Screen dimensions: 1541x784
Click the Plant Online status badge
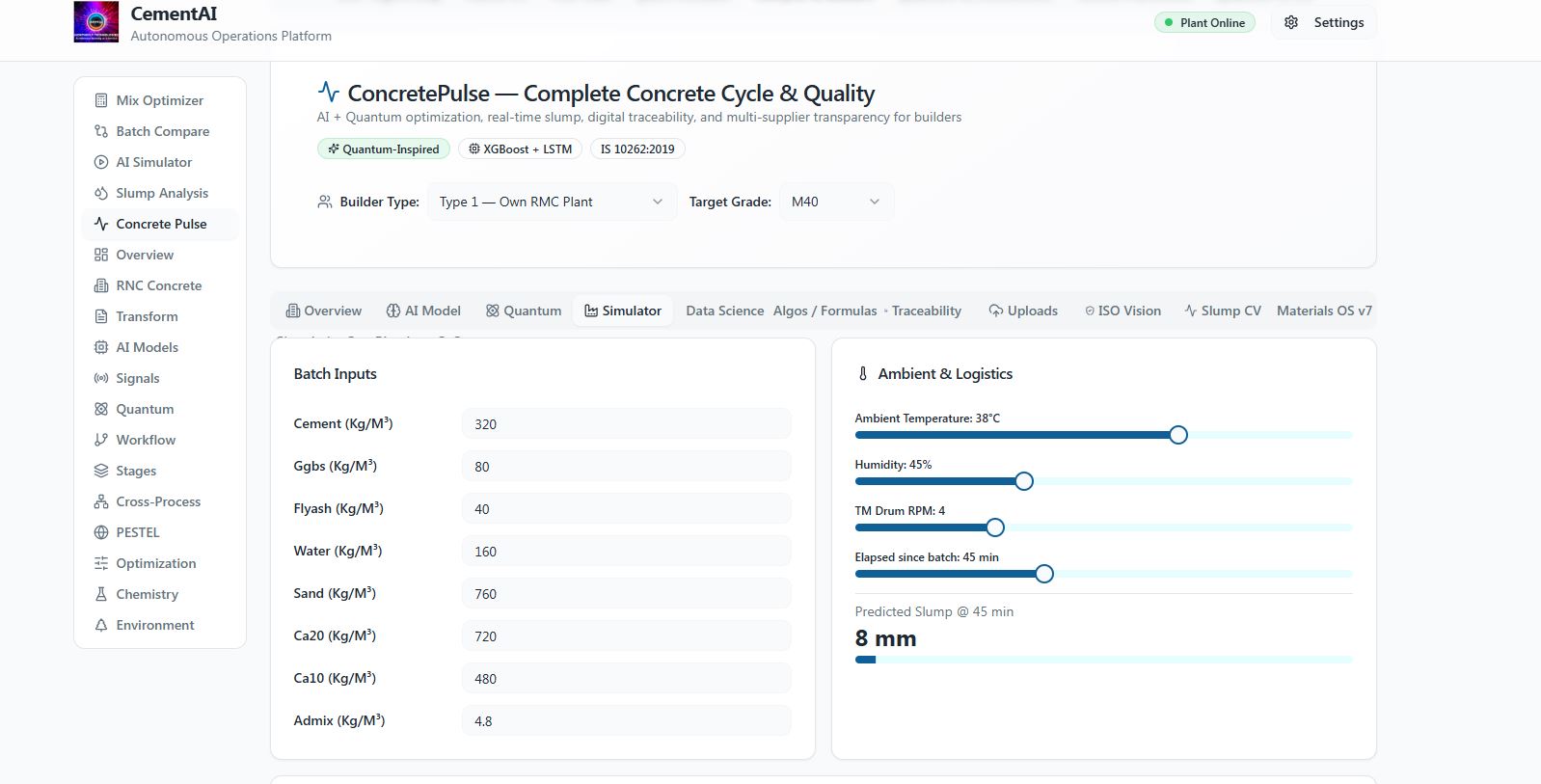point(1204,22)
